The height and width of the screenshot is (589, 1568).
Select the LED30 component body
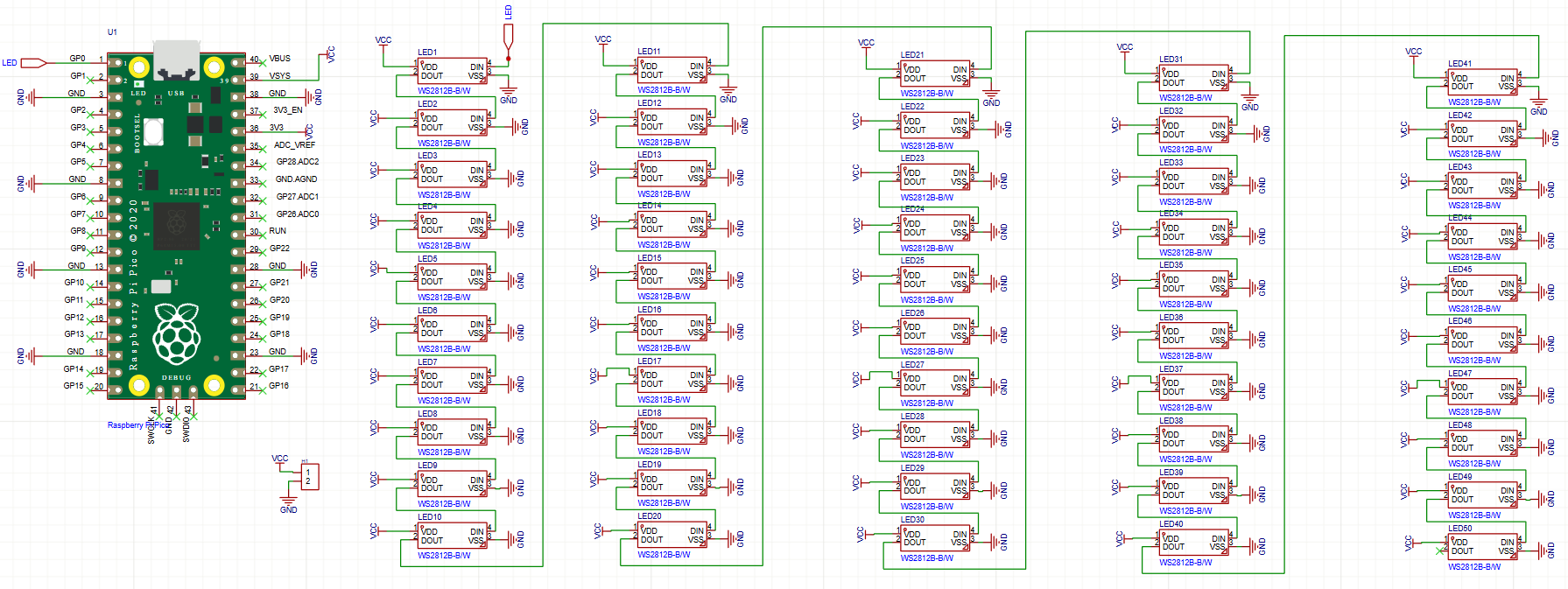point(935,538)
